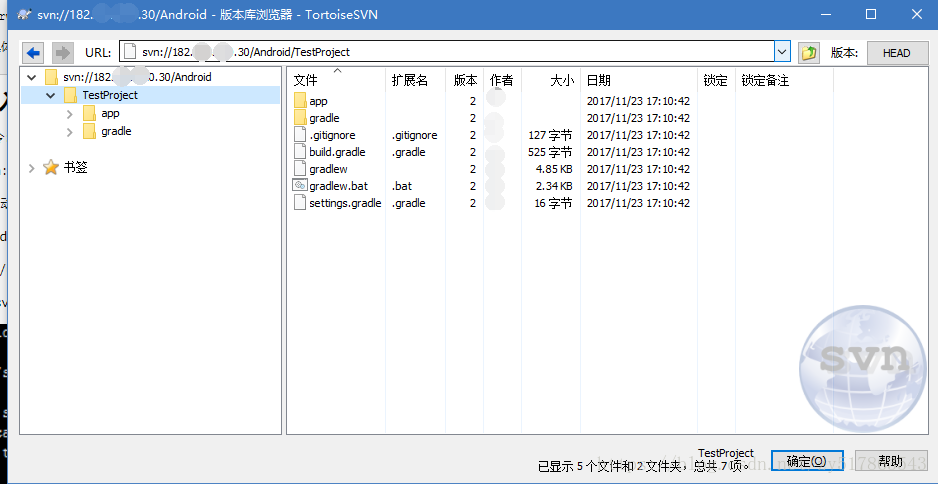Image resolution: width=938 pixels, height=484 pixels.
Task: Click the build.gradle file icon
Action: [x=300, y=151]
